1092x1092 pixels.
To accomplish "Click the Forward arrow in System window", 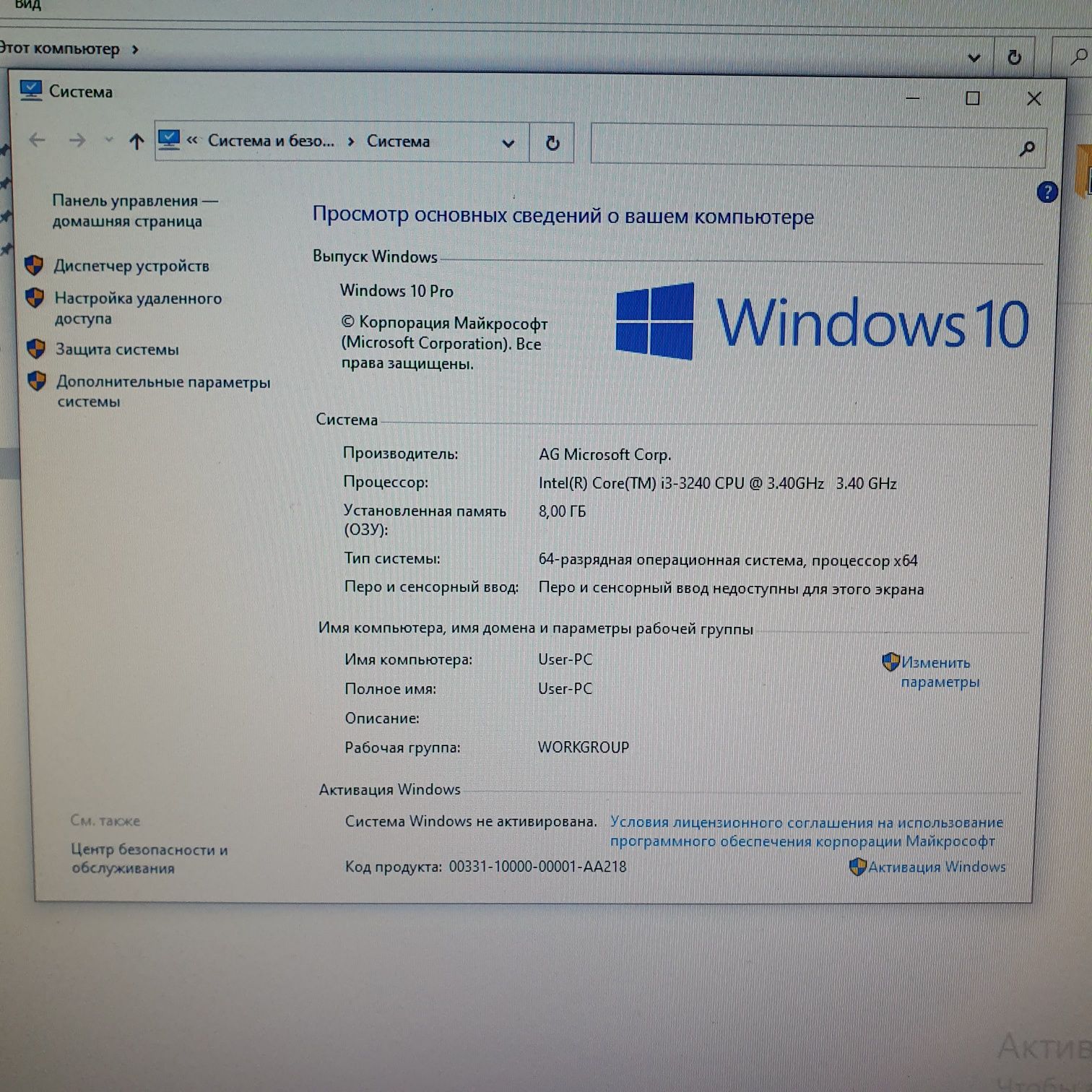I will click(x=77, y=141).
